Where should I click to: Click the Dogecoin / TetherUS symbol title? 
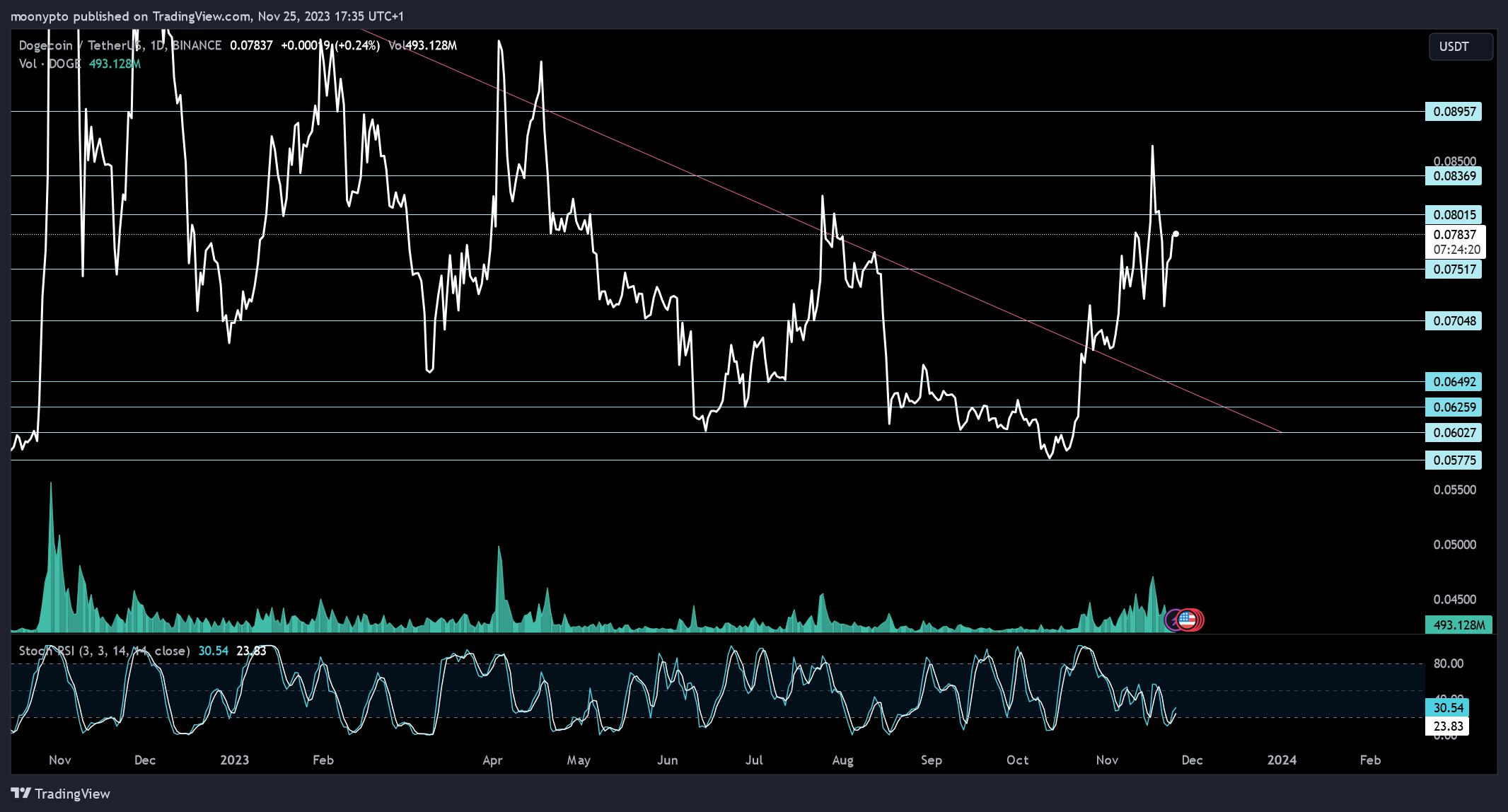pyautogui.click(x=81, y=45)
